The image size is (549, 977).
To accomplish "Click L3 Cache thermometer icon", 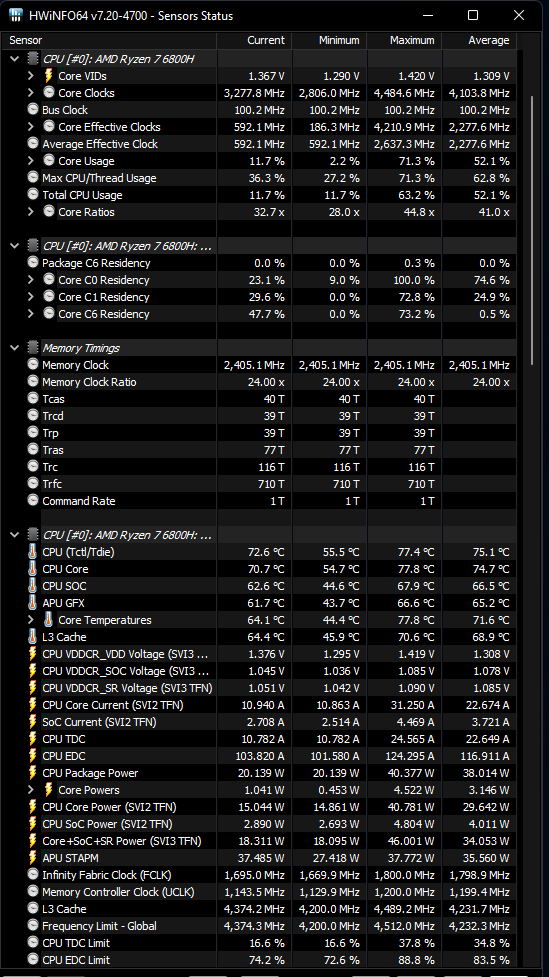I will (x=33, y=637).
